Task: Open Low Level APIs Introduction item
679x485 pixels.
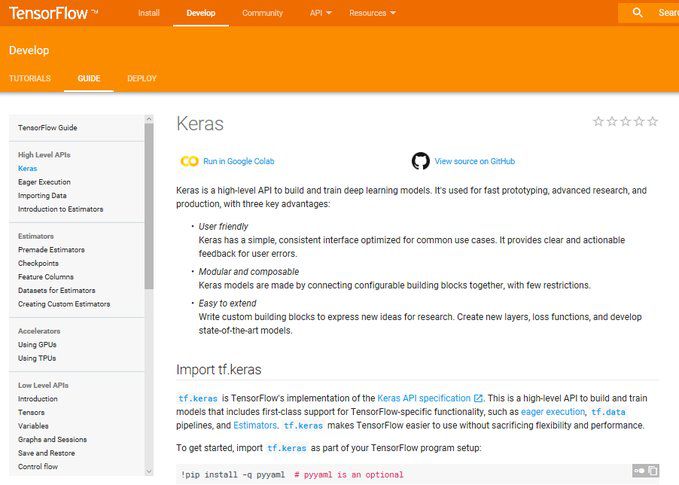Action: tap(38, 399)
